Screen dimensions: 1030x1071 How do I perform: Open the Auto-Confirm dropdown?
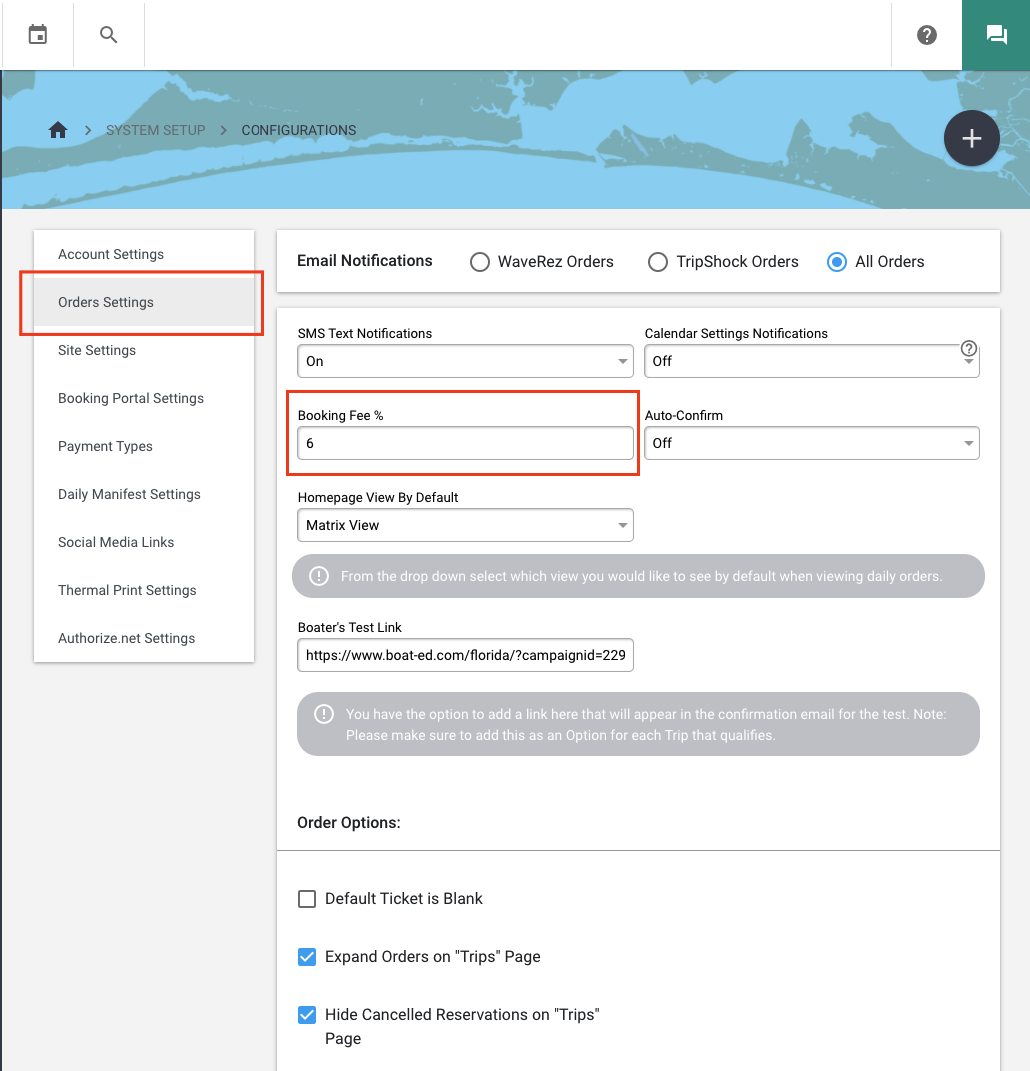[811, 443]
